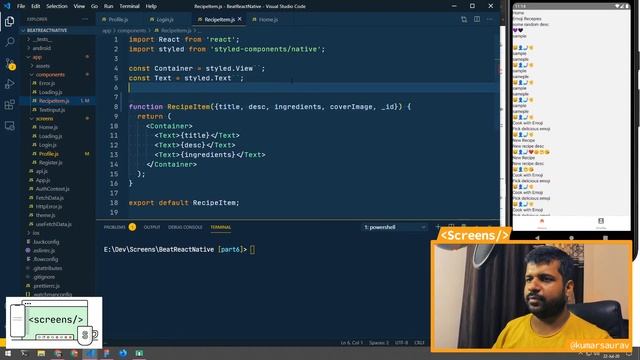Click the split editor icon above the editor
Image resolution: width=640 pixels, height=360 pixels.
coord(477,19)
